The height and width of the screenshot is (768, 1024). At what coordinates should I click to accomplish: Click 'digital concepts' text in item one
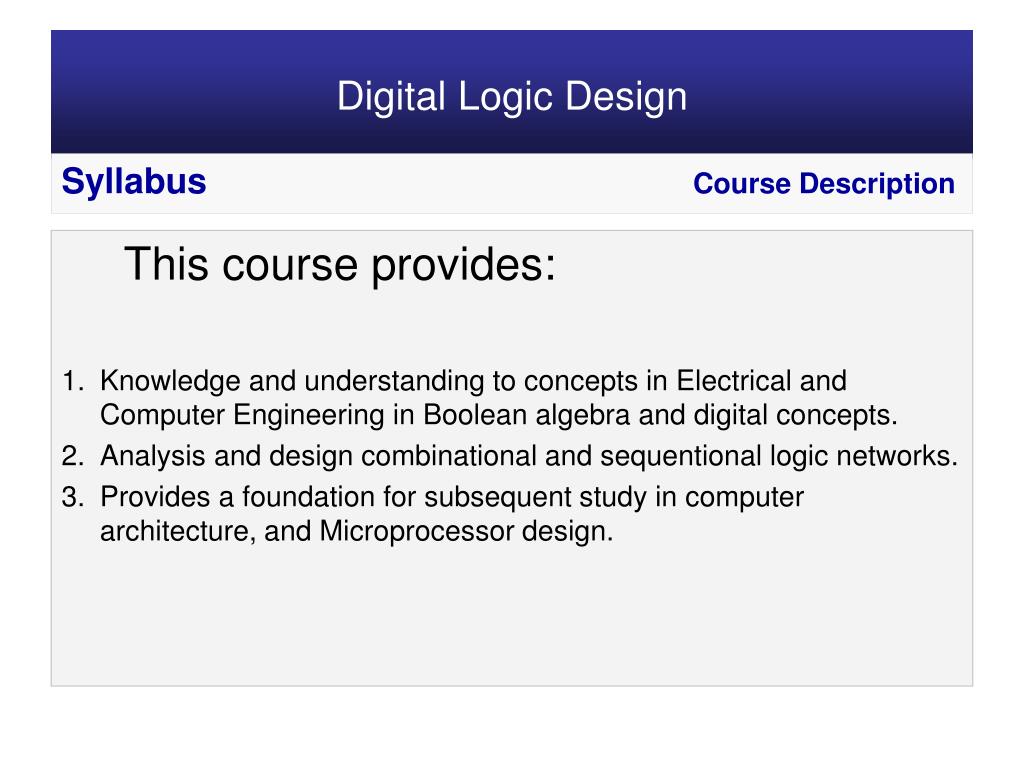[795, 415]
